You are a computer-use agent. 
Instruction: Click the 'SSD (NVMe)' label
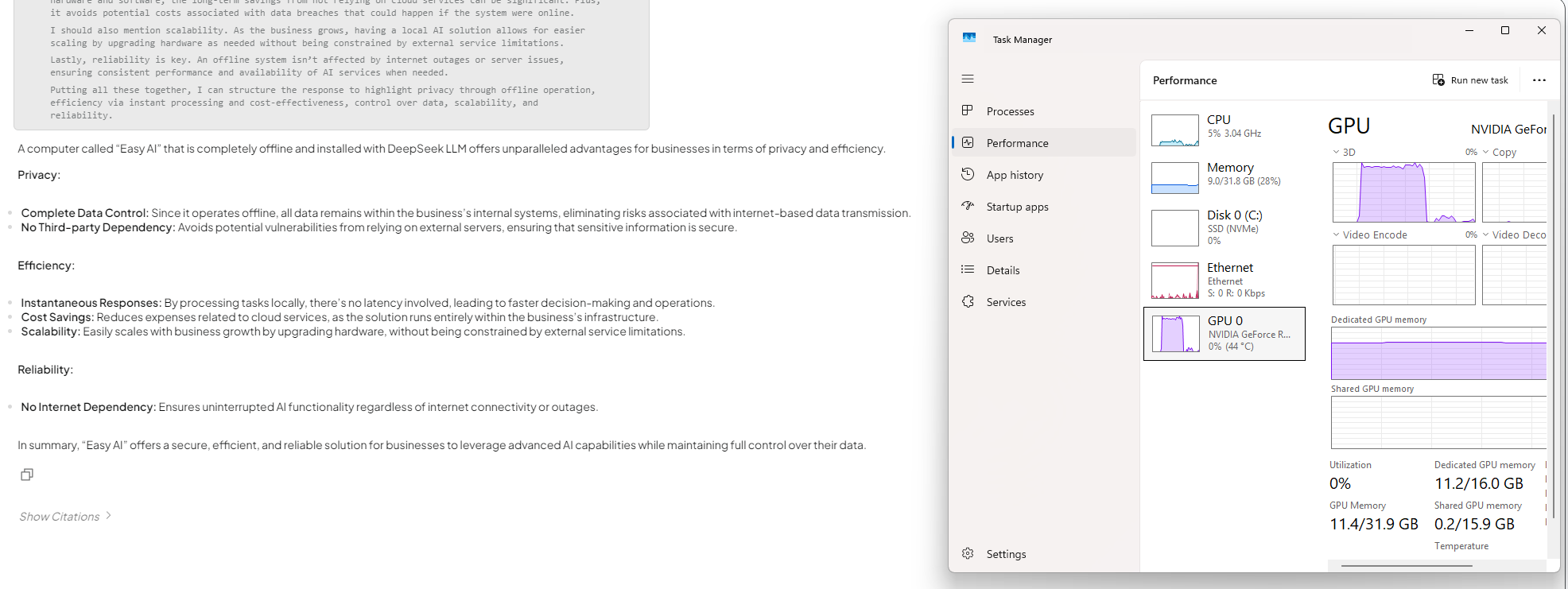tap(1232, 229)
